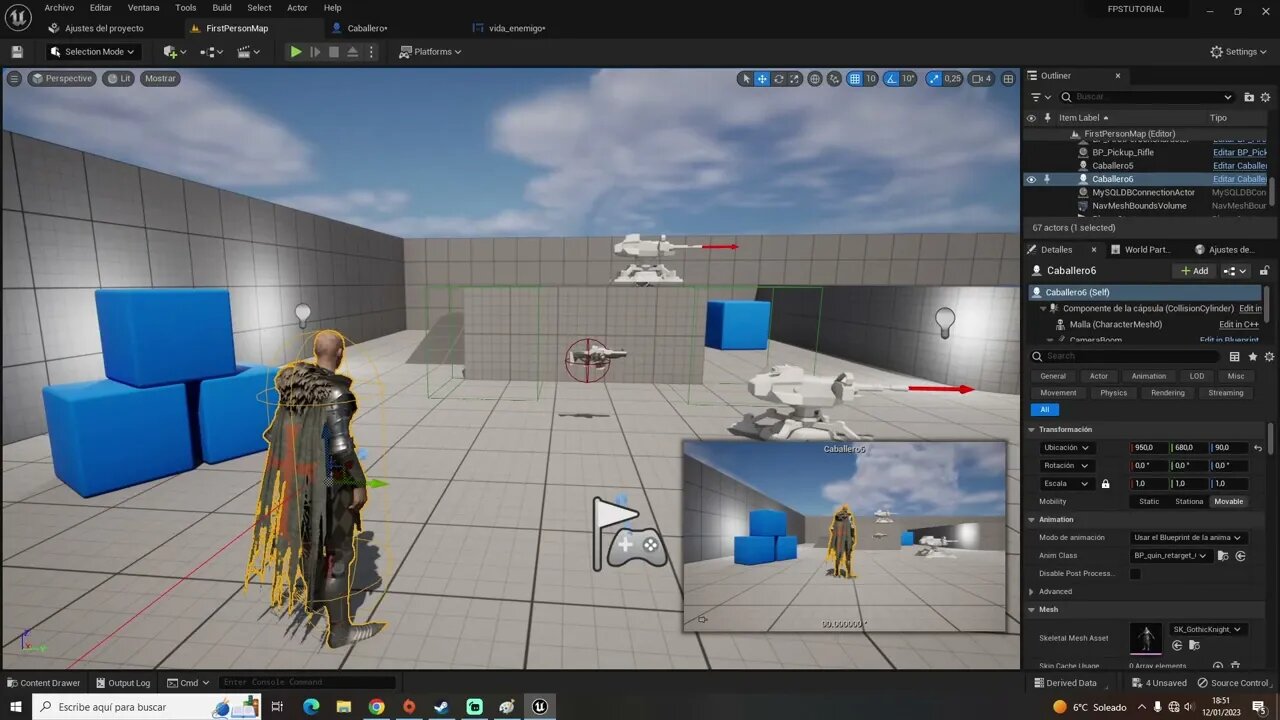This screenshot has height=720, width=1280.
Task: Open the Ventana menu
Action: [x=143, y=8]
